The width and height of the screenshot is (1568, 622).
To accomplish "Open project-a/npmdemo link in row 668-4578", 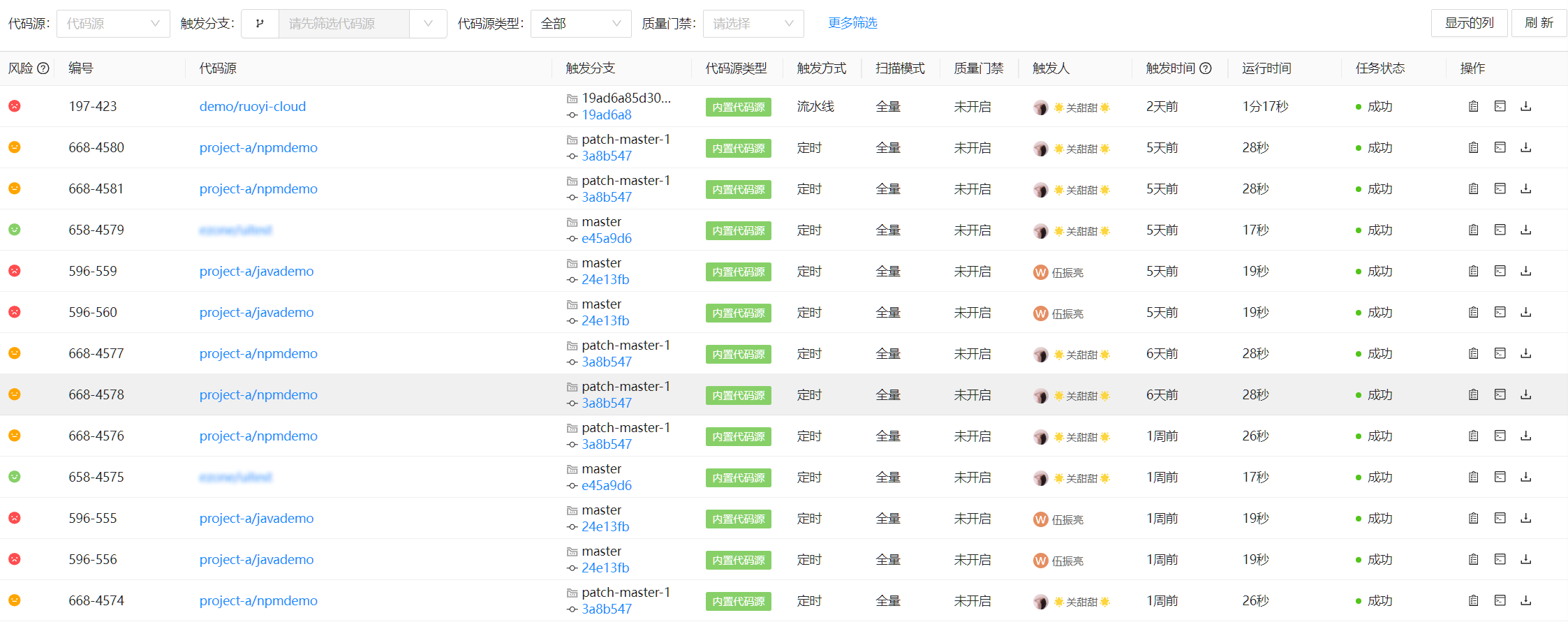I will 258,394.
